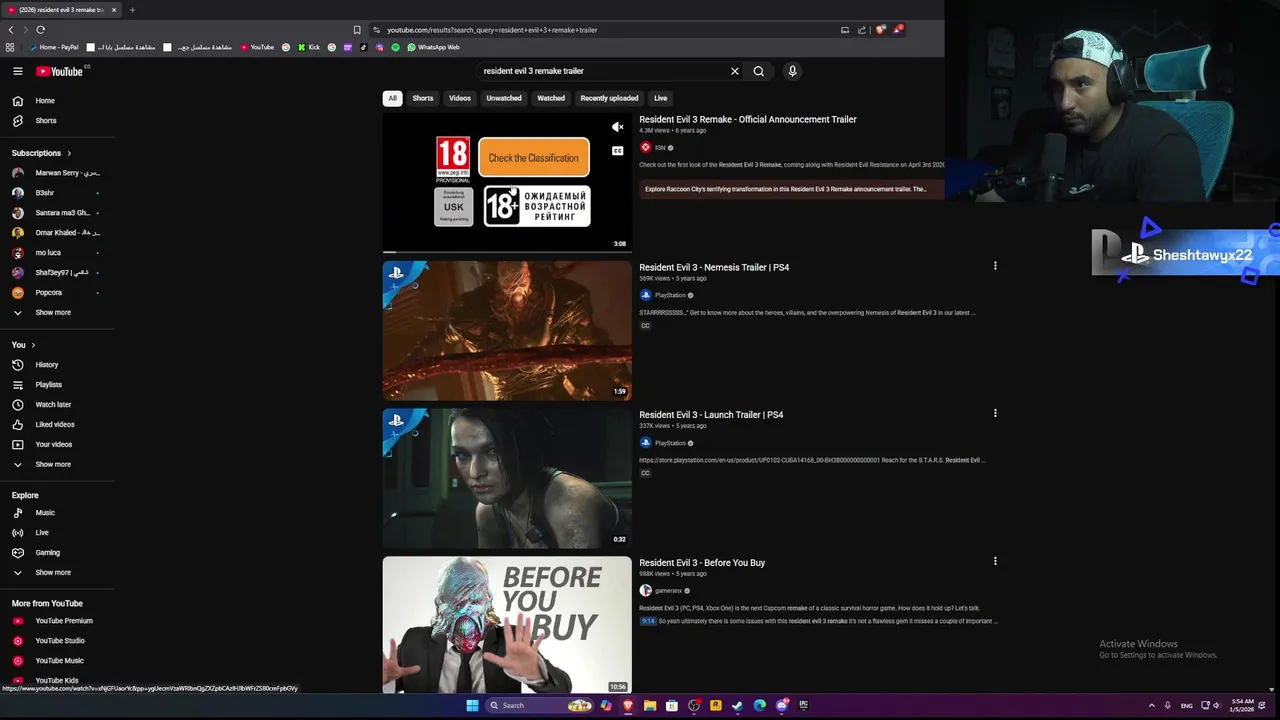Open Marwan Serry subscription channel
This screenshot has width=1280, height=720.
(57, 173)
